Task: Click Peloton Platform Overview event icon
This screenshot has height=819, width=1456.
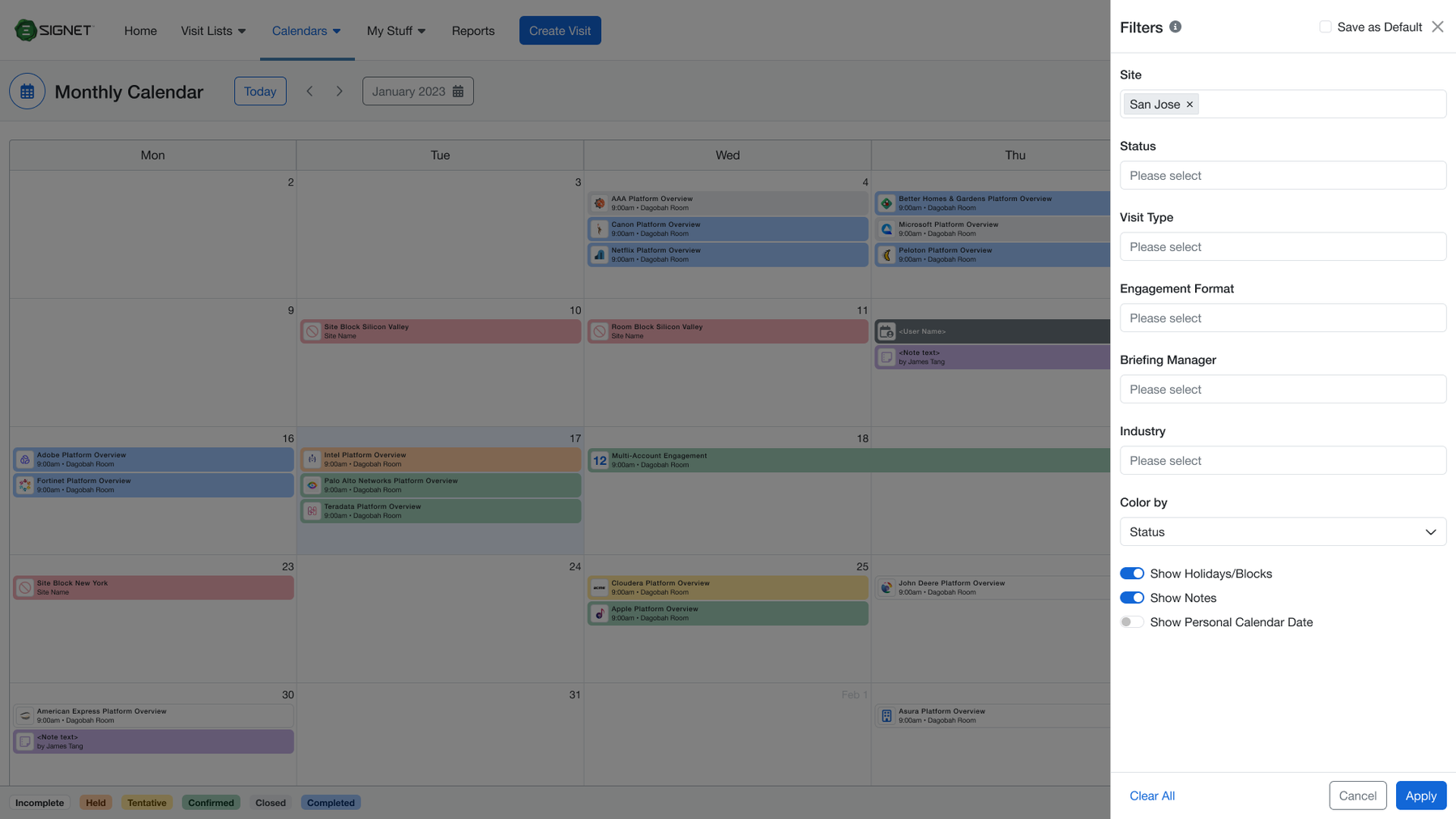Action: 886,255
